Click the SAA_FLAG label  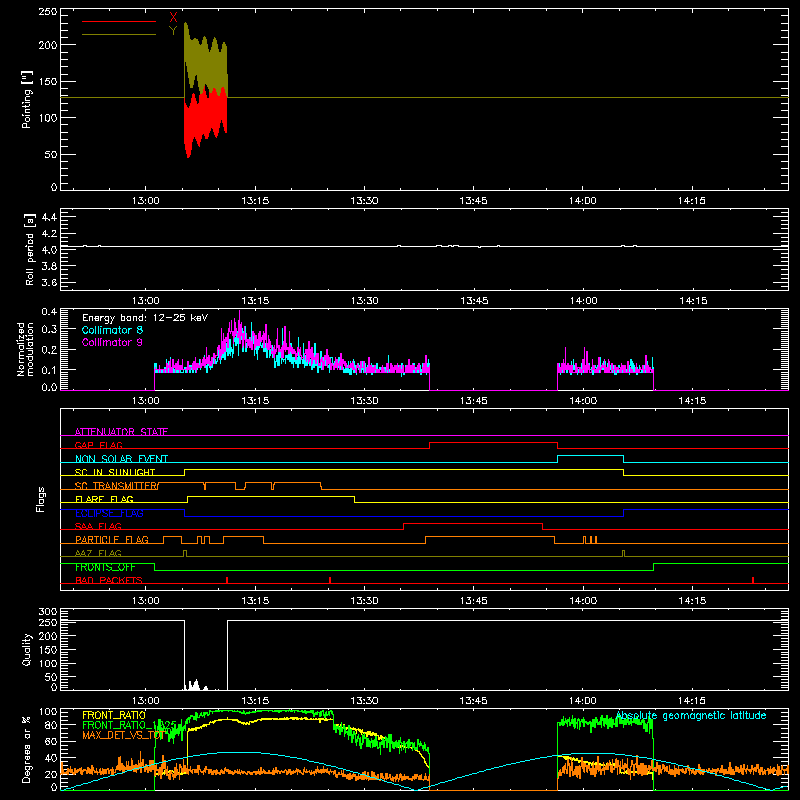pyautogui.click(x=98, y=526)
